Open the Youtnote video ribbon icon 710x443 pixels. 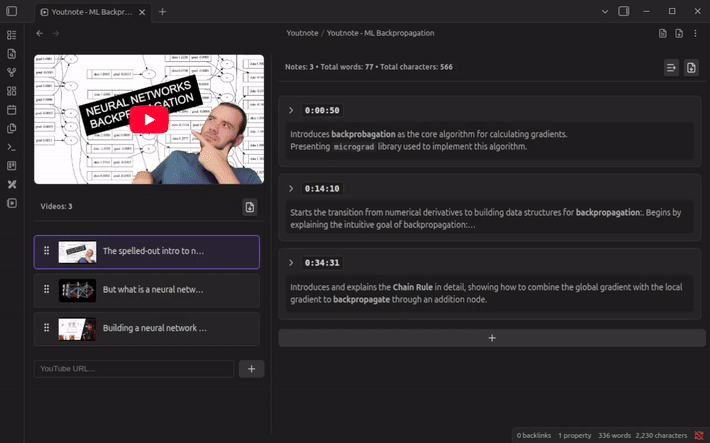12,203
